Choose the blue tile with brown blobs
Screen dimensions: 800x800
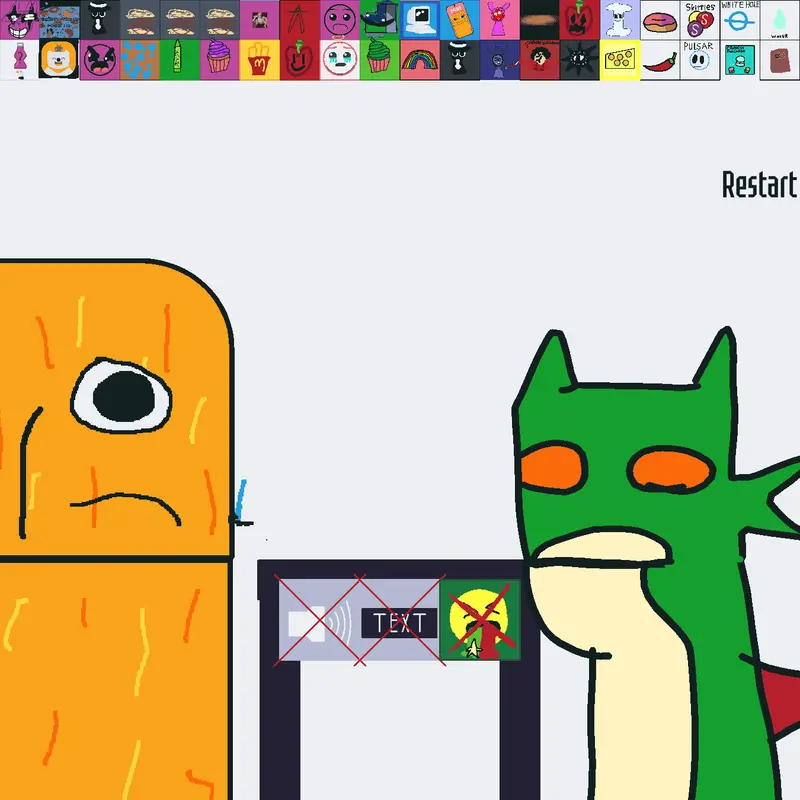[60, 20]
